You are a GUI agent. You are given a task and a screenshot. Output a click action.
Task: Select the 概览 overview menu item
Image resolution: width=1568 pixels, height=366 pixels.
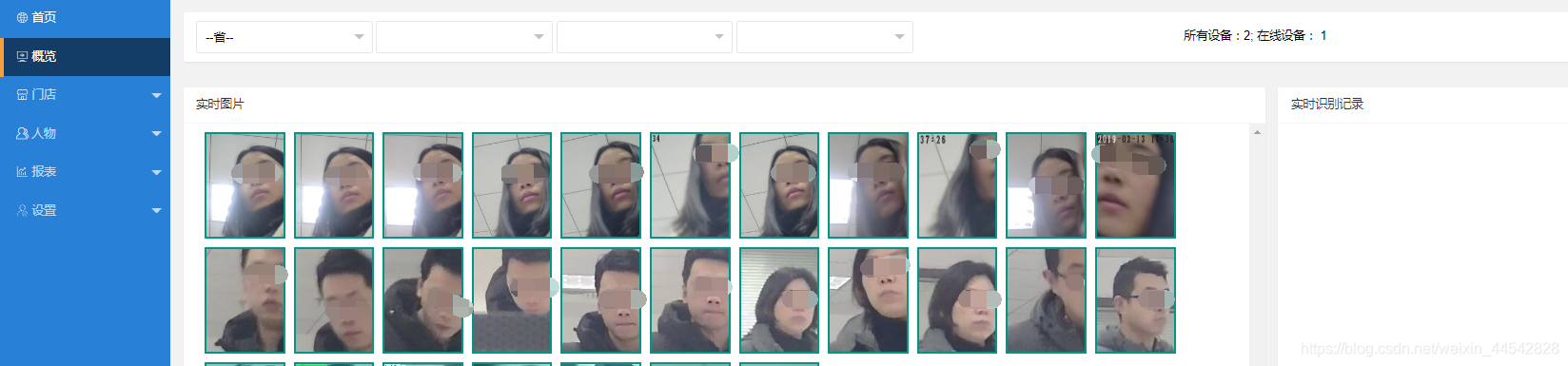85,56
